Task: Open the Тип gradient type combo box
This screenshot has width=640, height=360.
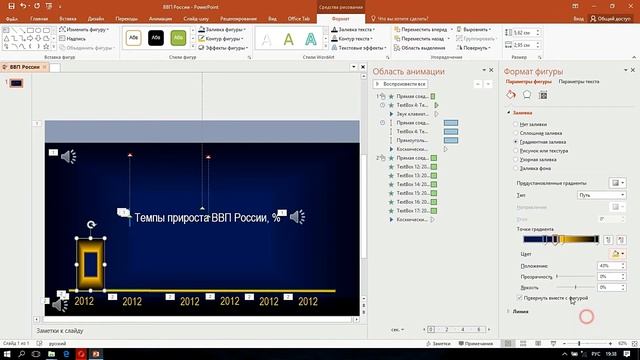Action: pos(601,196)
